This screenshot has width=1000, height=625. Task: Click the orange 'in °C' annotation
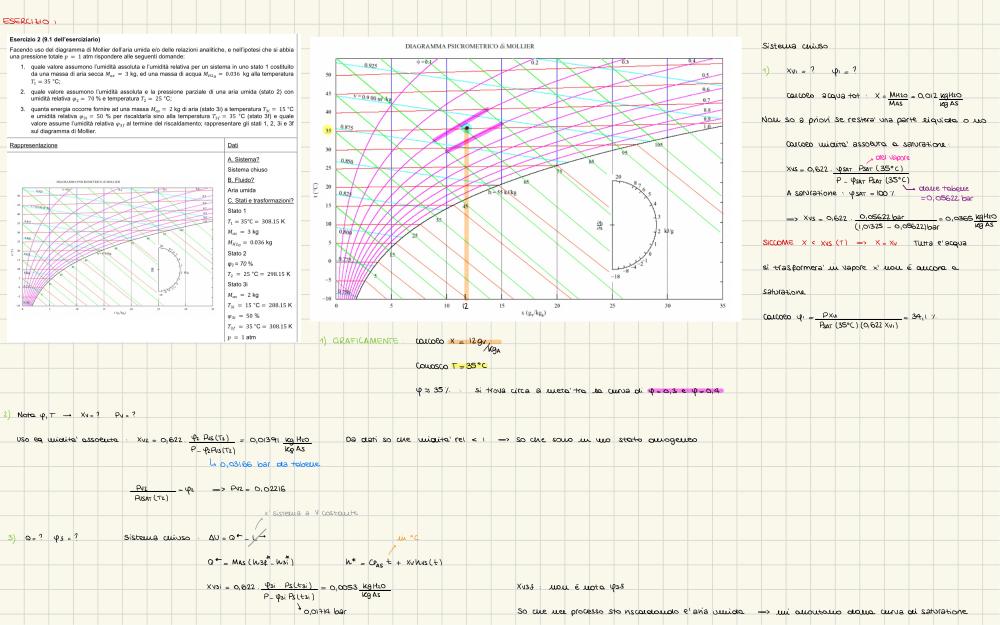pyautogui.click(x=408, y=538)
